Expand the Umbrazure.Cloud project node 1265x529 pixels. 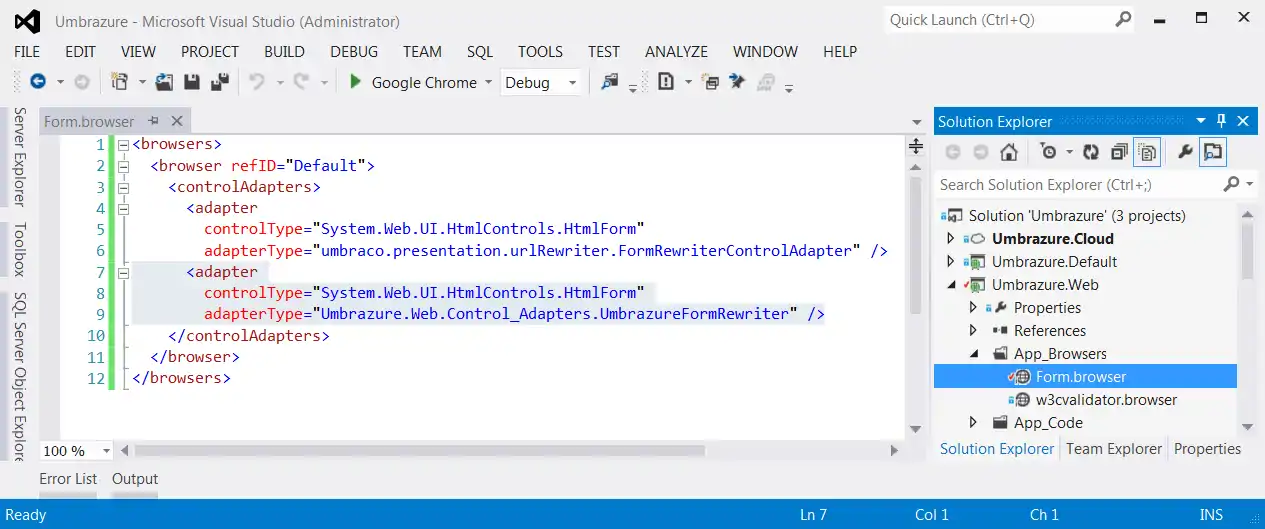[951, 238]
